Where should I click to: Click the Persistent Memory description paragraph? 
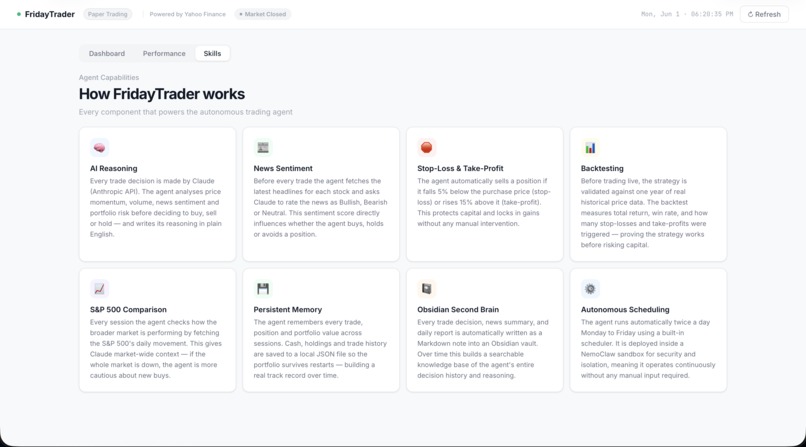320,349
